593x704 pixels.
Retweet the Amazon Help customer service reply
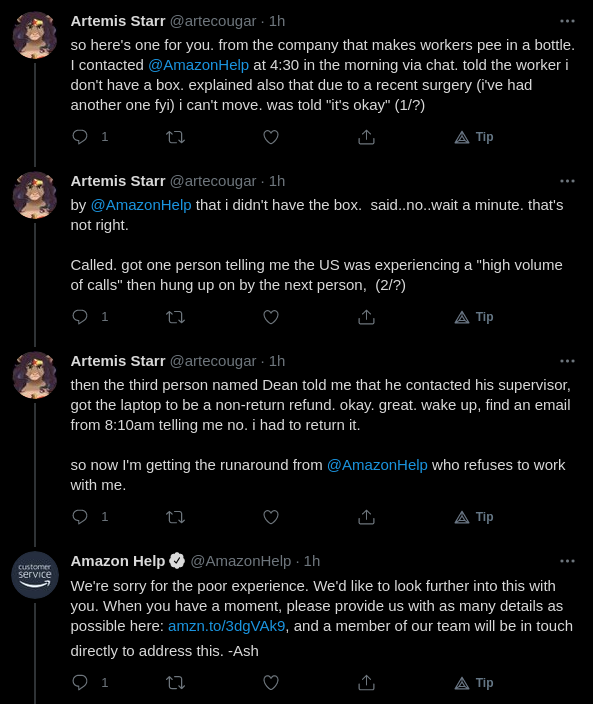tap(176, 683)
